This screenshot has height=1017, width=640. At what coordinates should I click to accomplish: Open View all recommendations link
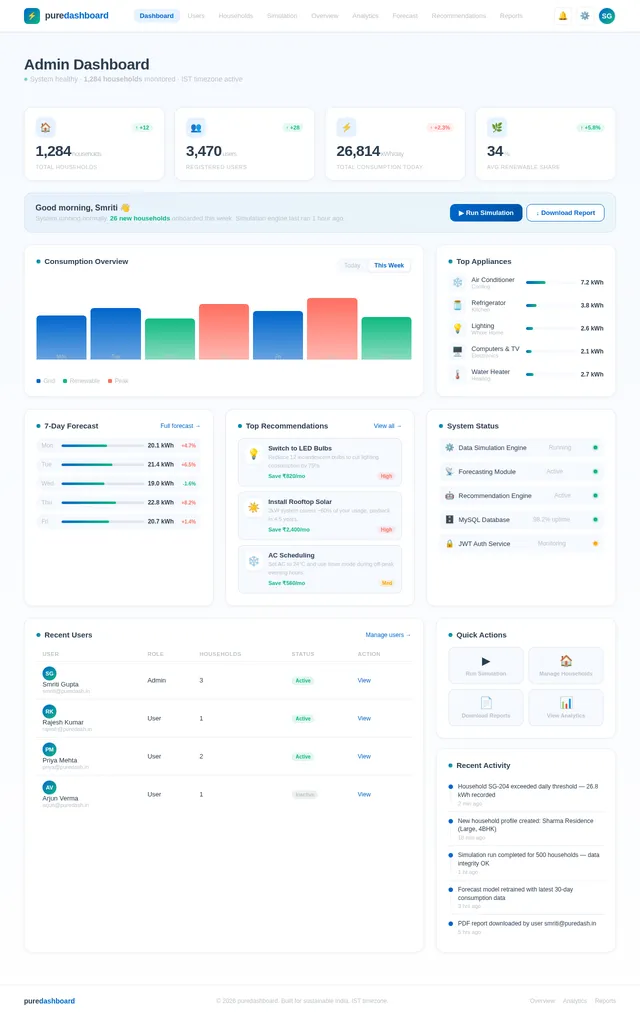pos(387,426)
